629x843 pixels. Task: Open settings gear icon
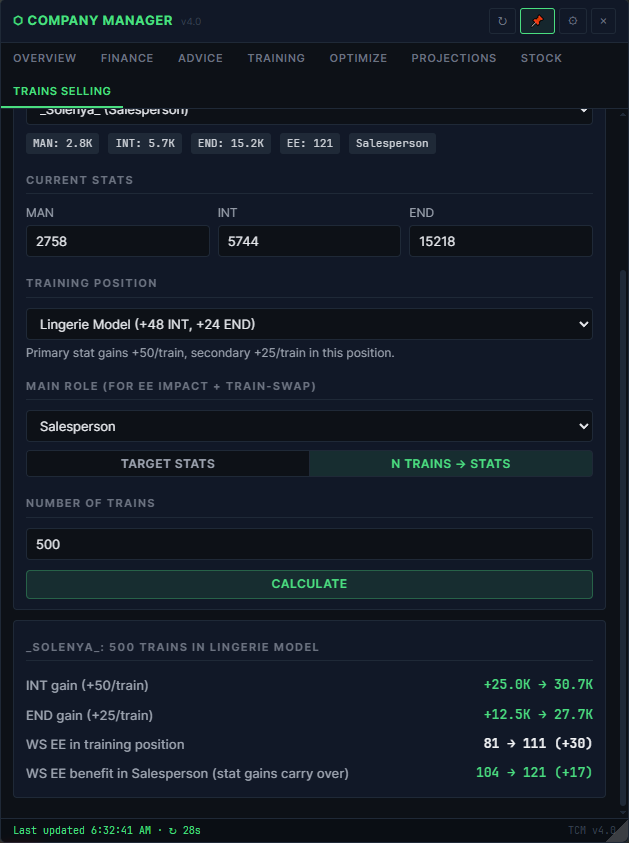(x=573, y=21)
